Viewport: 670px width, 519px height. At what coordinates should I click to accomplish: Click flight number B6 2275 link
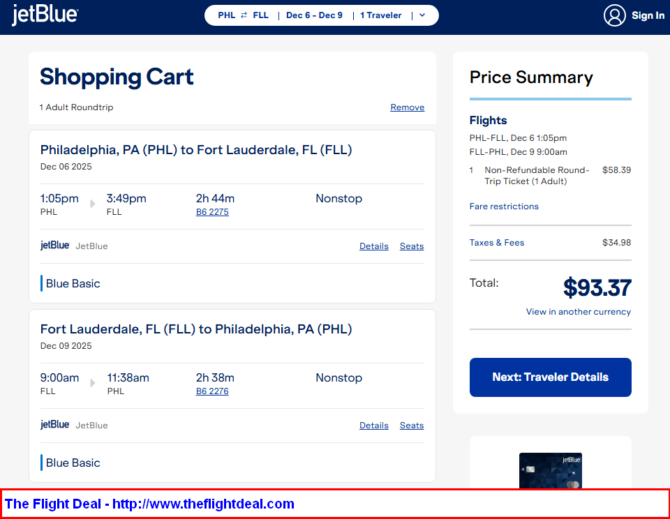click(212, 212)
